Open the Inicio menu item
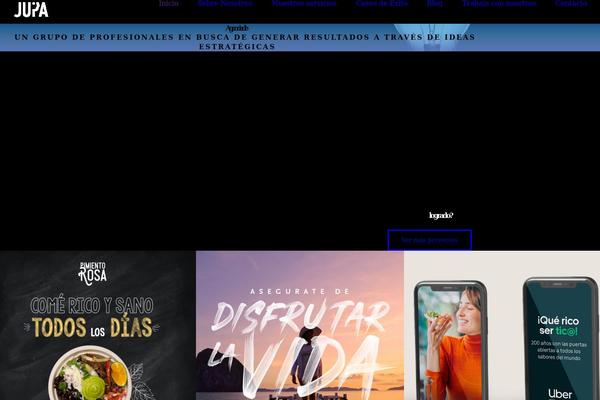Image resolution: width=600 pixels, height=400 pixels. click(x=168, y=3)
